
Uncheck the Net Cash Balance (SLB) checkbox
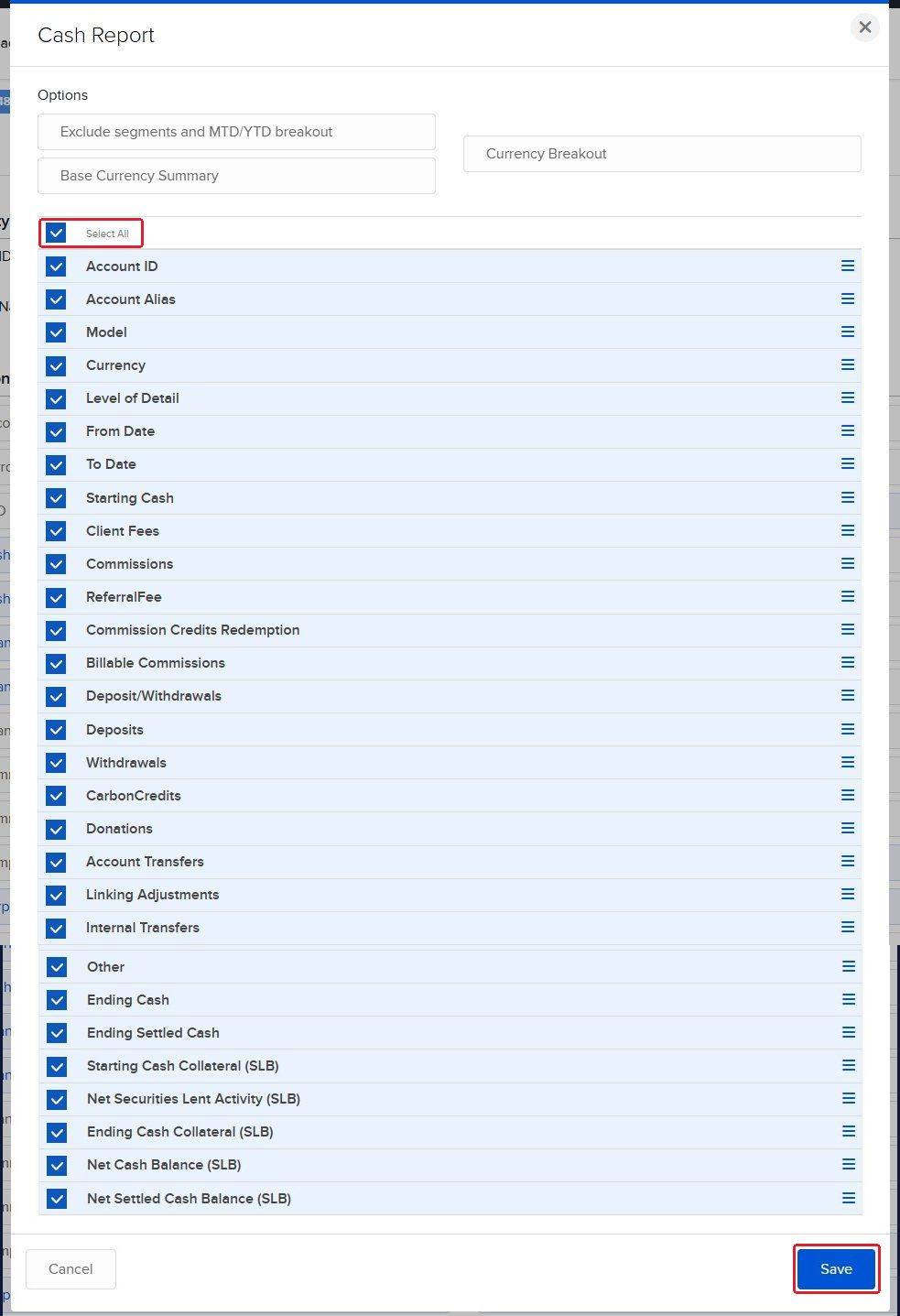click(57, 1165)
